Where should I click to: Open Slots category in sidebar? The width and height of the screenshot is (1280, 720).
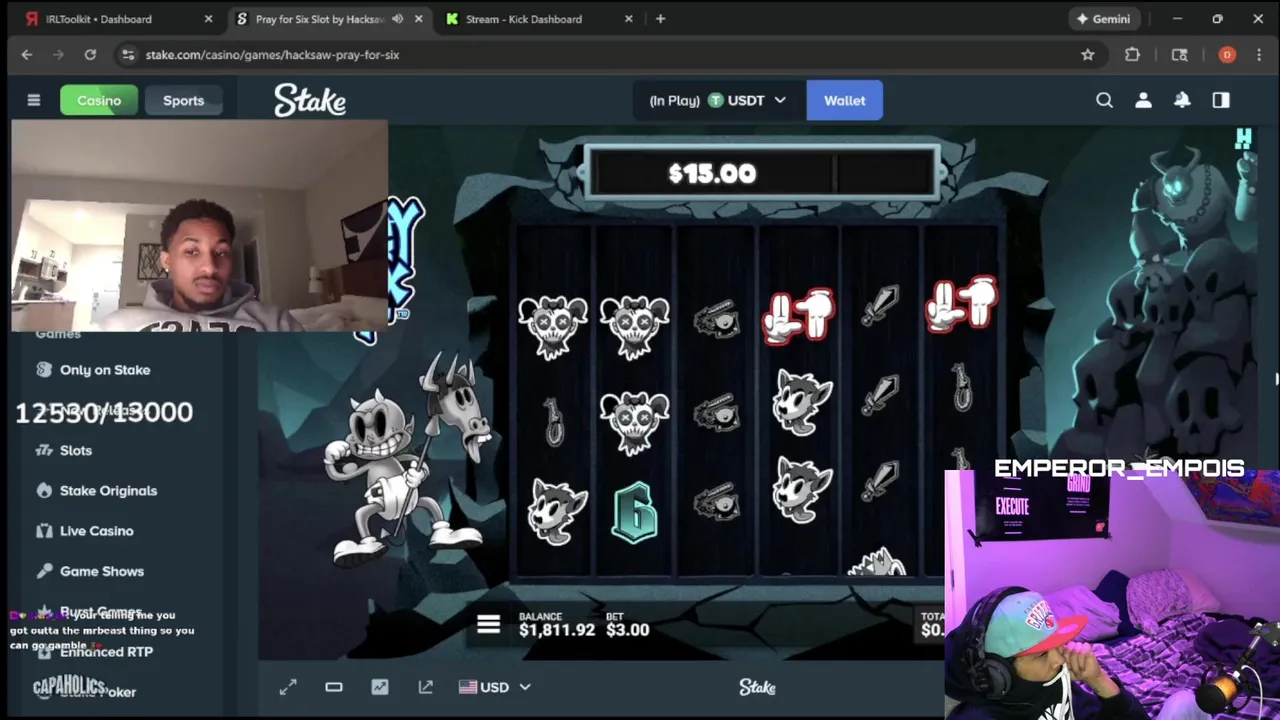[75, 450]
